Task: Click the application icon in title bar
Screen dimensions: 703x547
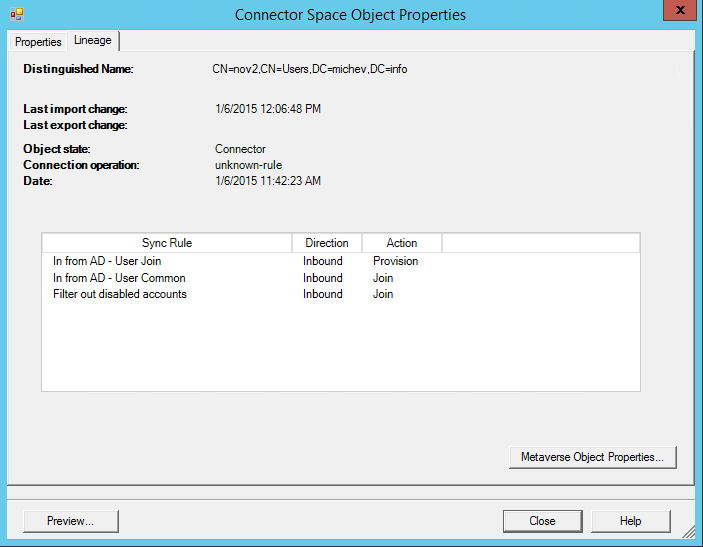Action: pos(16,14)
